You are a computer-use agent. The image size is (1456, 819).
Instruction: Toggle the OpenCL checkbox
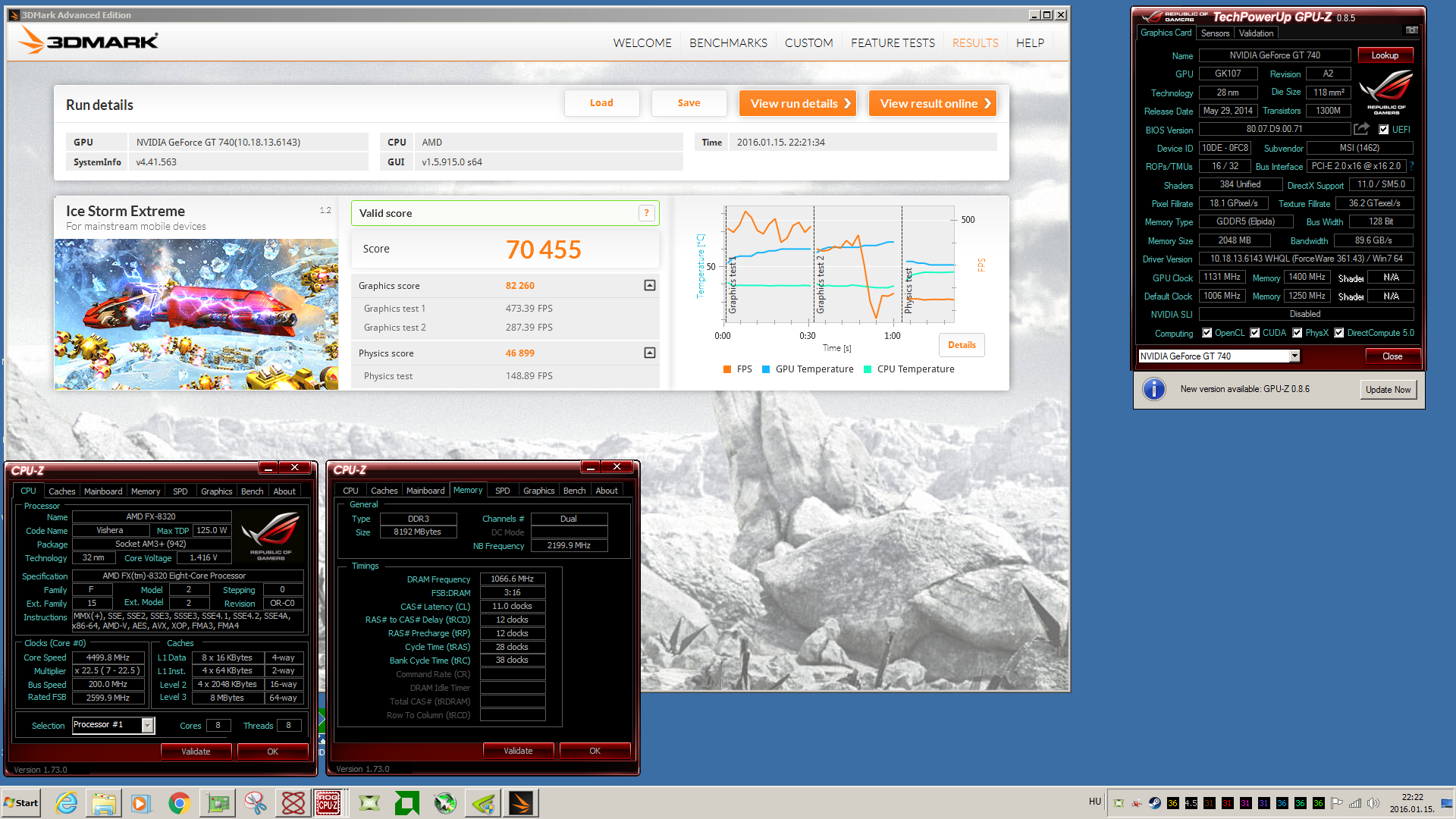pyautogui.click(x=1207, y=333)
